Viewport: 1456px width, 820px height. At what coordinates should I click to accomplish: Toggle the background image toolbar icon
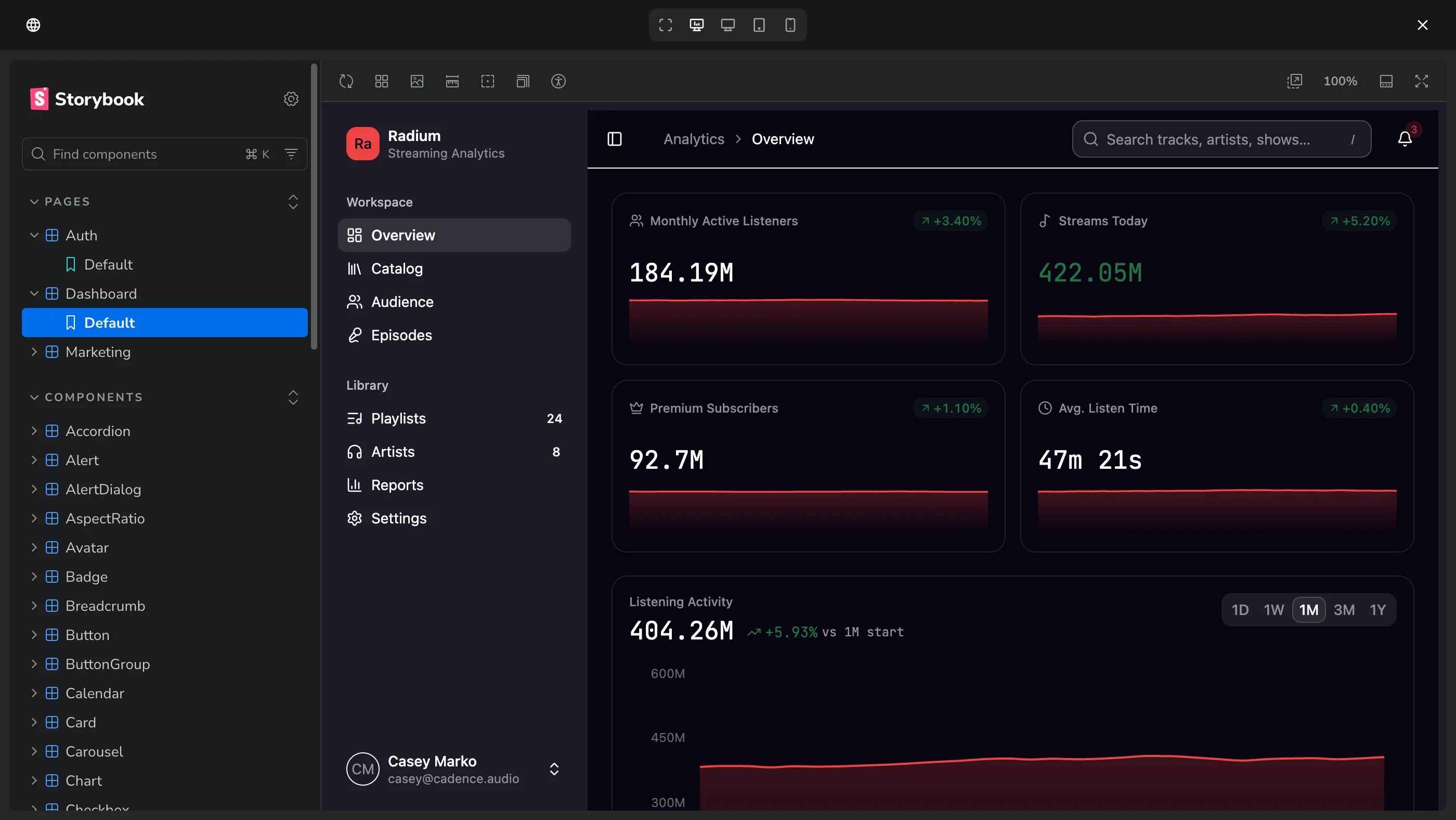click(417, 82)
